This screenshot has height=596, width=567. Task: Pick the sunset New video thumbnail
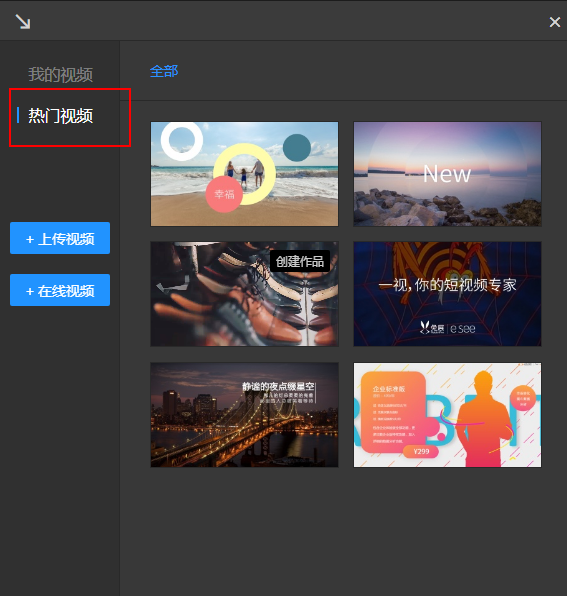(x=447, y=174)
